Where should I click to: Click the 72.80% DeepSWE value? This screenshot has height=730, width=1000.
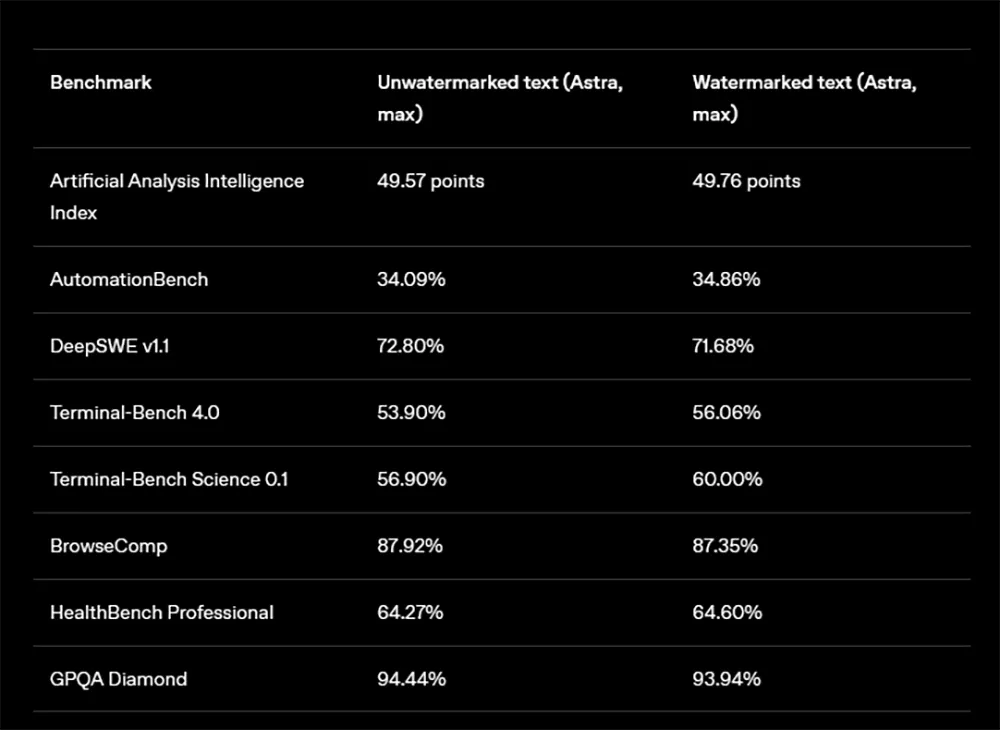point(410,346)
